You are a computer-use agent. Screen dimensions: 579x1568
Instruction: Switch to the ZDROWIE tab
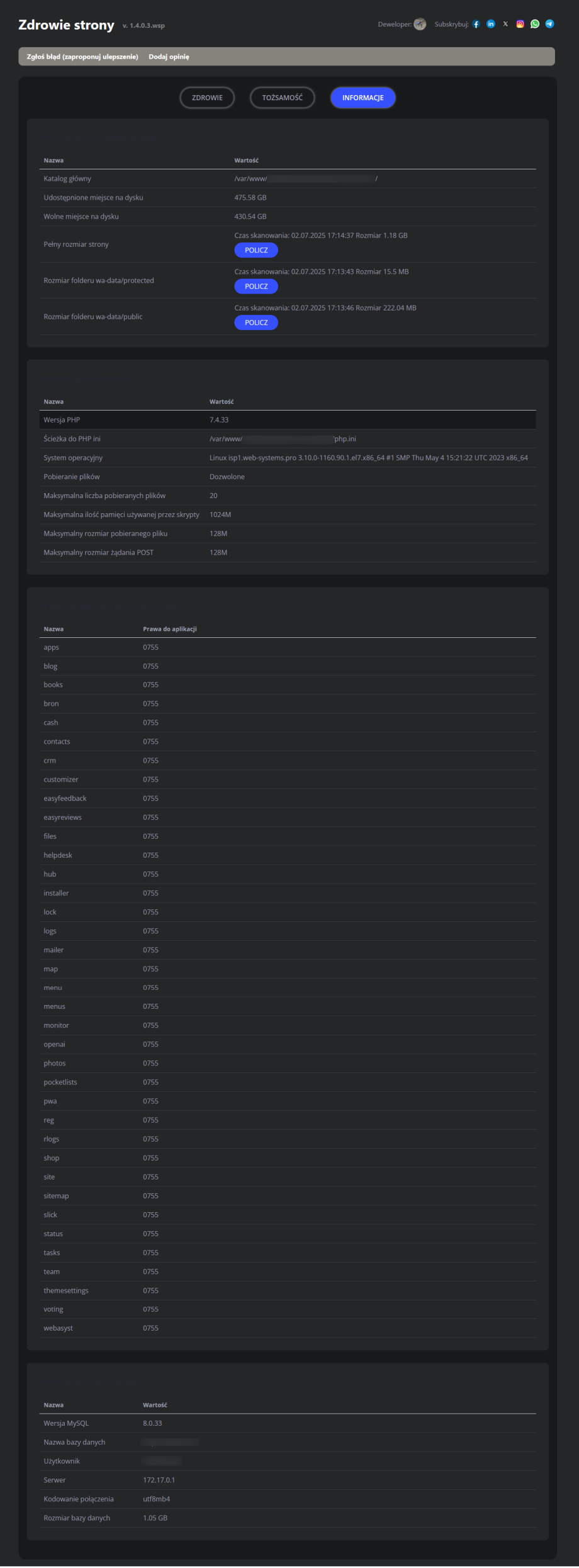pyautogui.click(x=207, y=98)
